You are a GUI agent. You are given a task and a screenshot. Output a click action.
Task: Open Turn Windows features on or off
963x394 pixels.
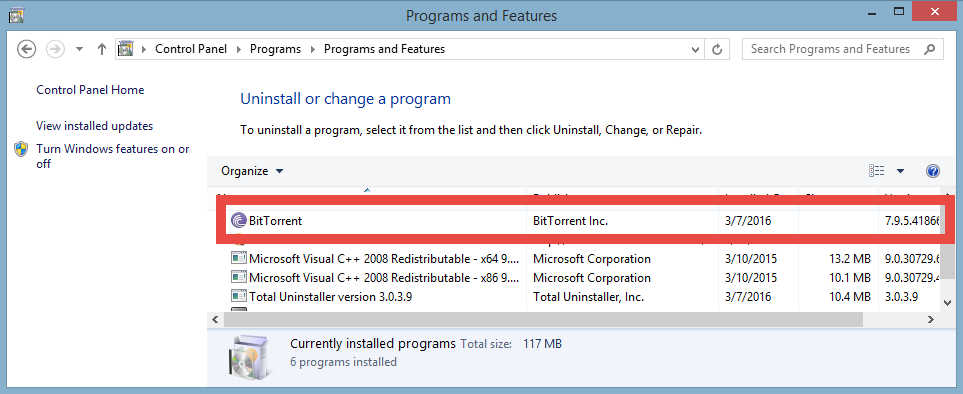pos(113,156)
